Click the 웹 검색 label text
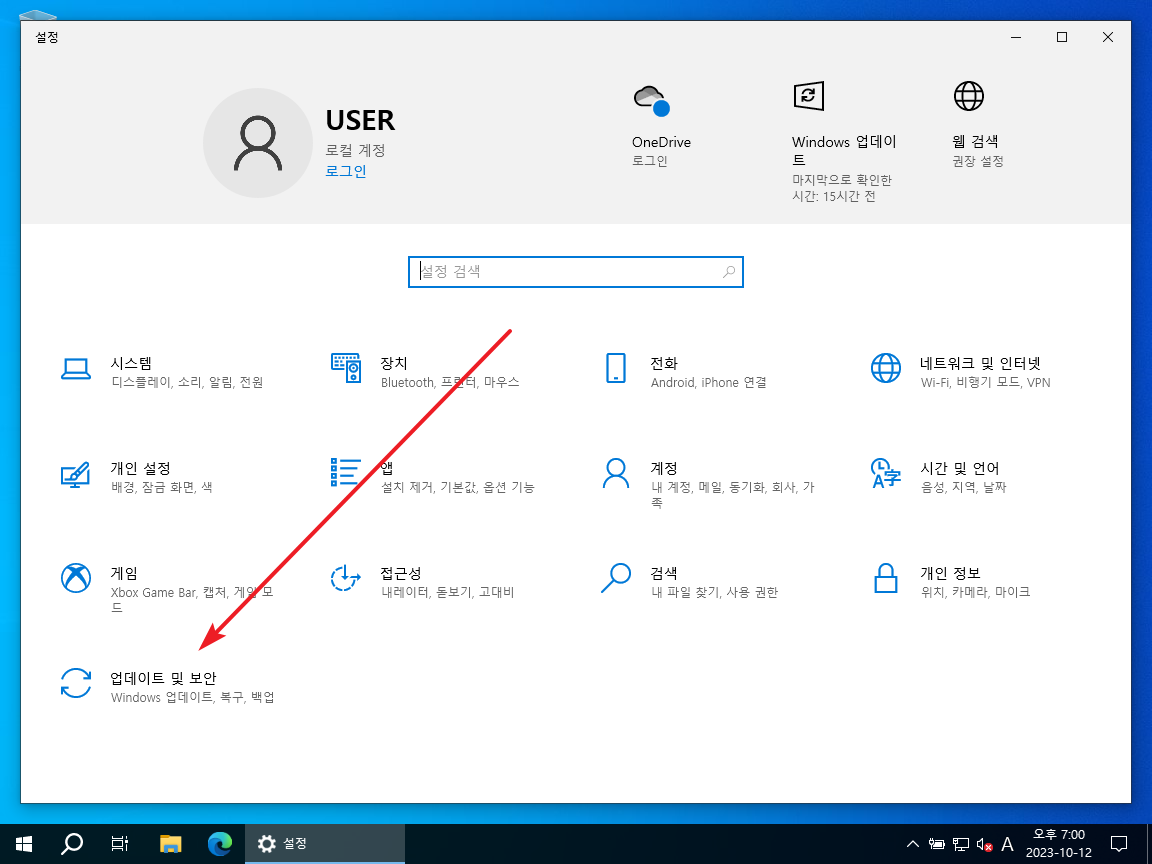Screen dimensions: 1152x864 [x=975, y=141]
